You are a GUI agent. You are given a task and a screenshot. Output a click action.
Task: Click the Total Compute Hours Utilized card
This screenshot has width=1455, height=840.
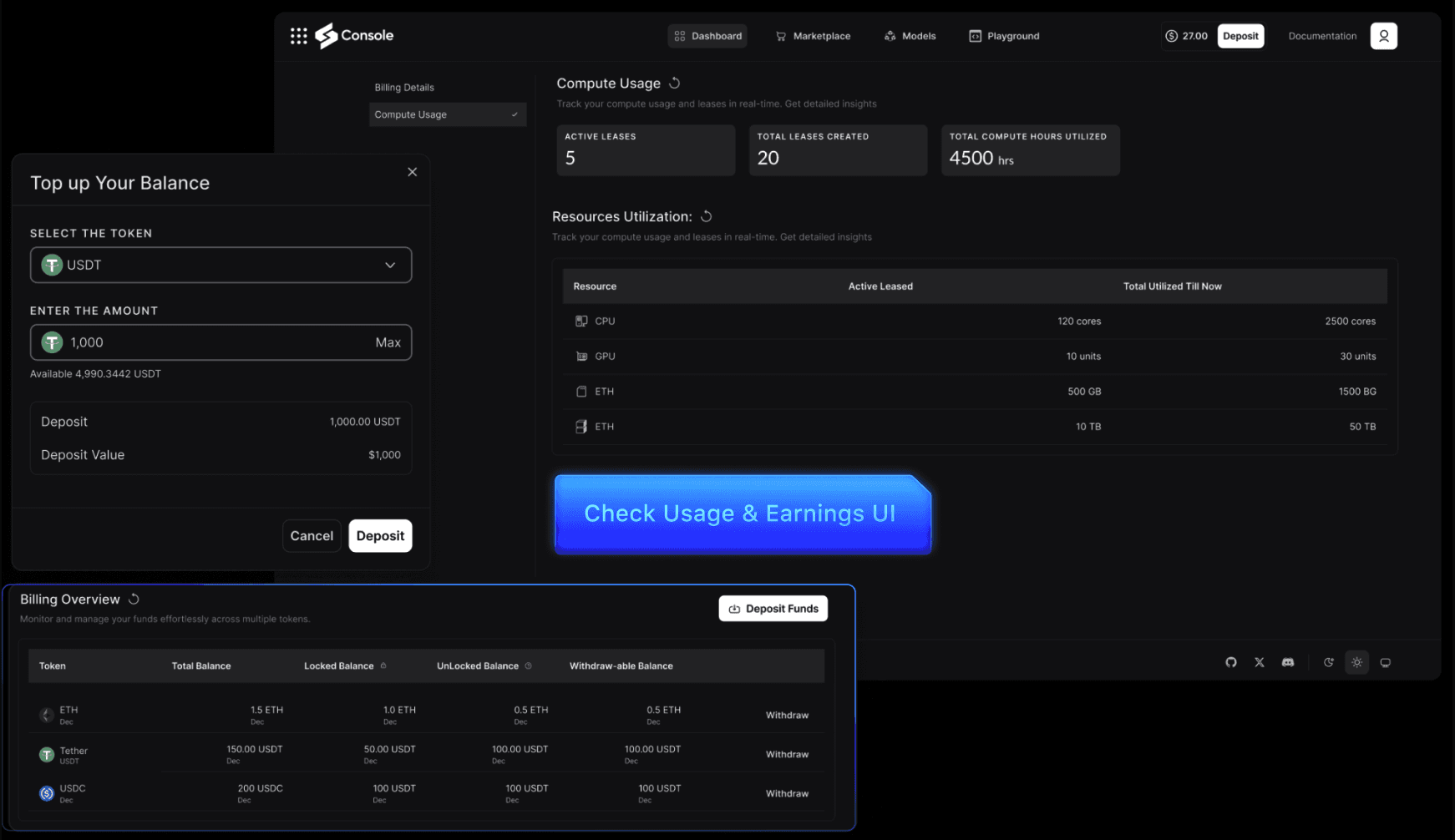click(1030, 150)
